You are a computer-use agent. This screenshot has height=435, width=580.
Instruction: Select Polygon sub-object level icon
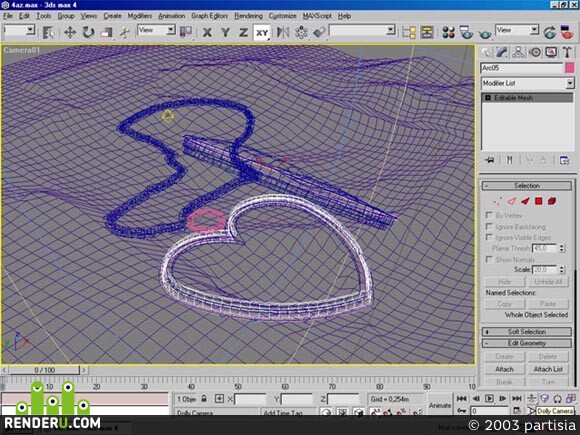point(538,201)
